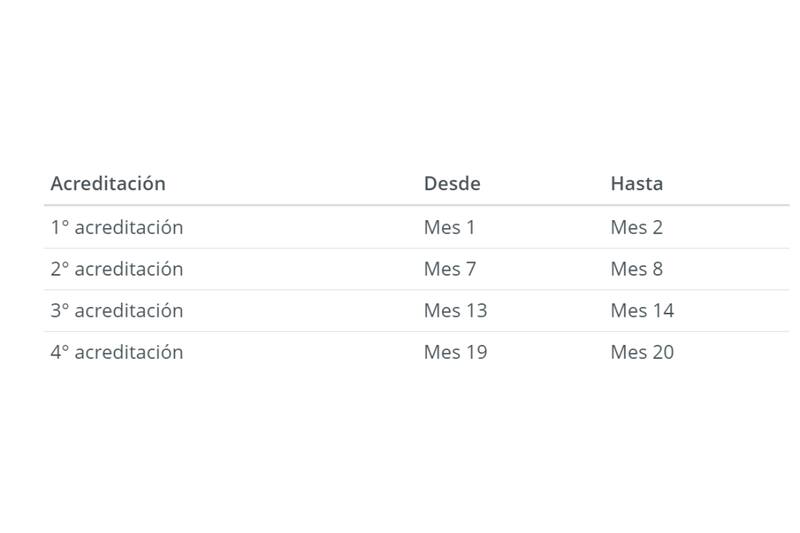Click the Mes 13 cell under Desde
This screenshot has width=800, height=533.
455,311
